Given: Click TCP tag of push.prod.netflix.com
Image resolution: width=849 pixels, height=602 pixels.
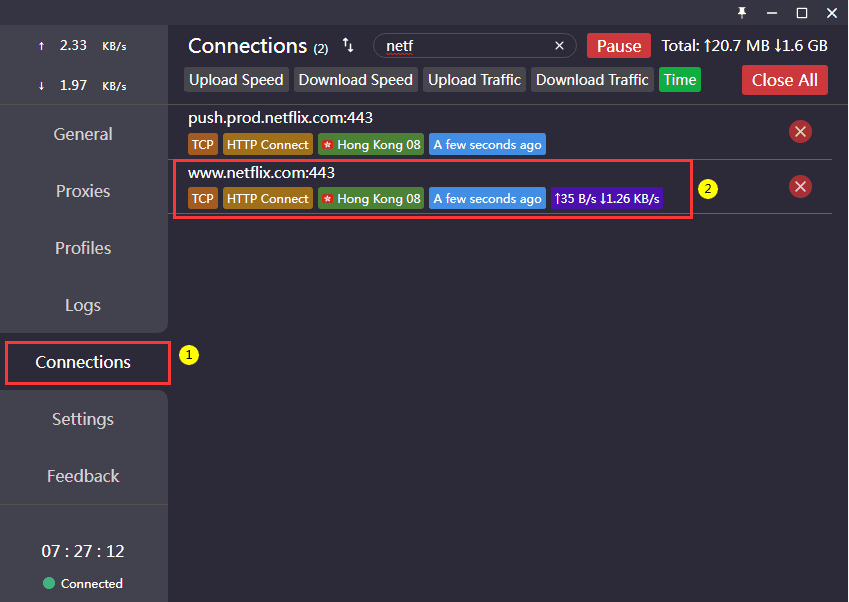Looking at the screenshot, I should coord(203,145).
